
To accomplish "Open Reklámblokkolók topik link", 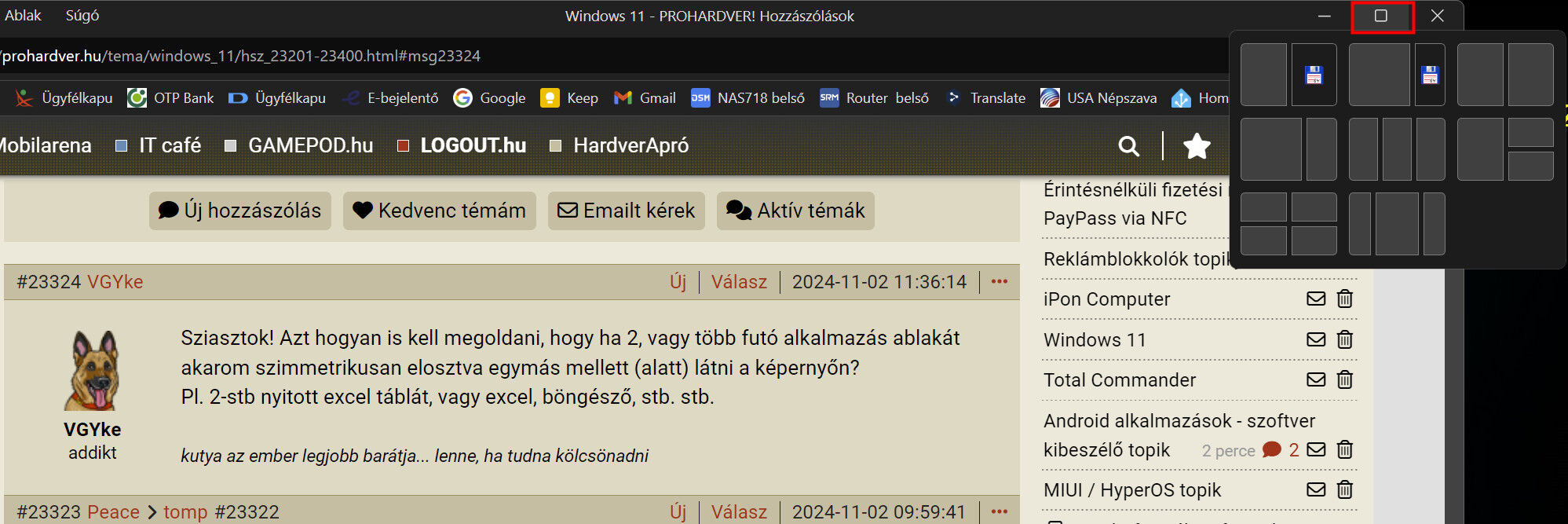I will pos(1135,259).
